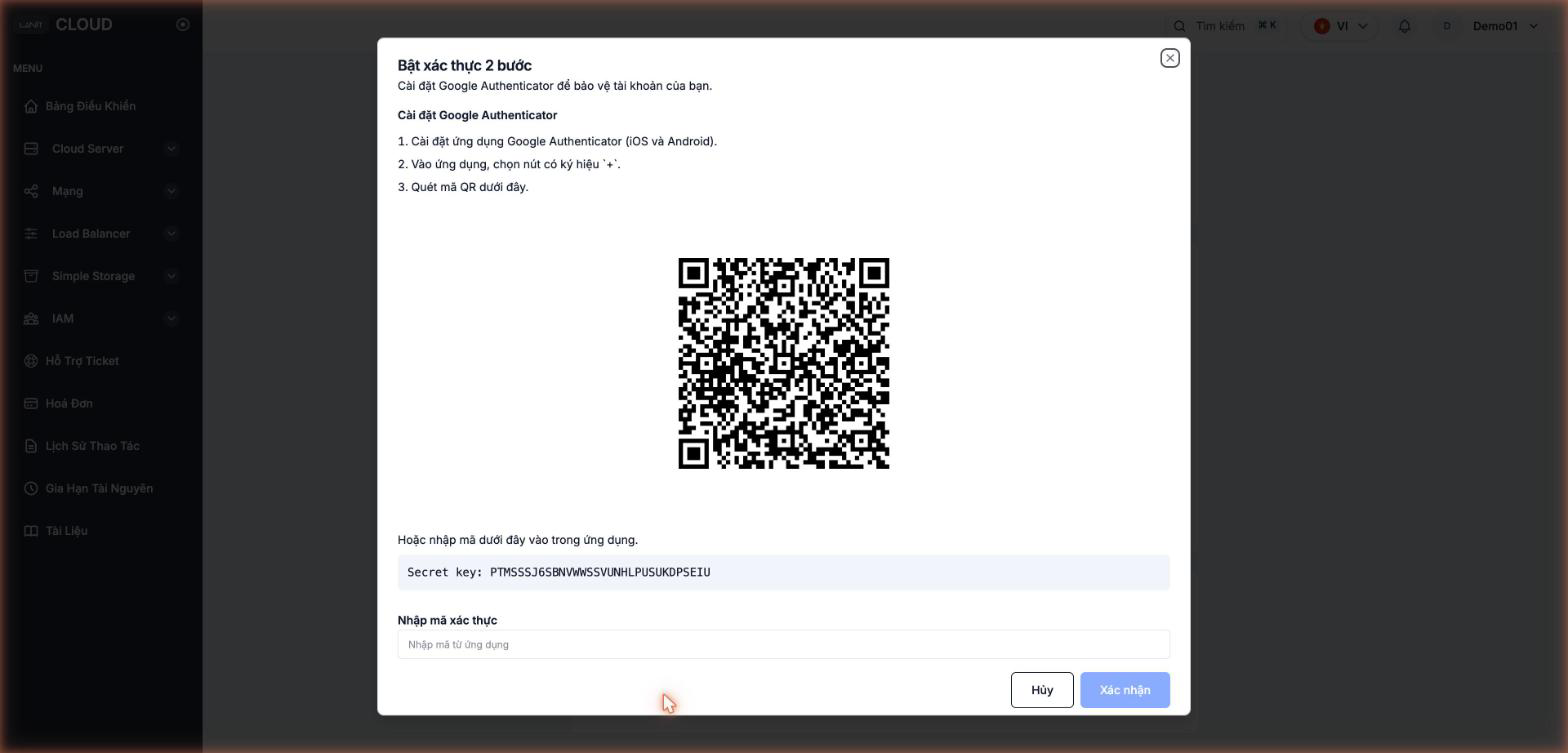Click the support ticket lifebuoy icon
Screen dimensions: 1568x753
(x=31, y=361)
